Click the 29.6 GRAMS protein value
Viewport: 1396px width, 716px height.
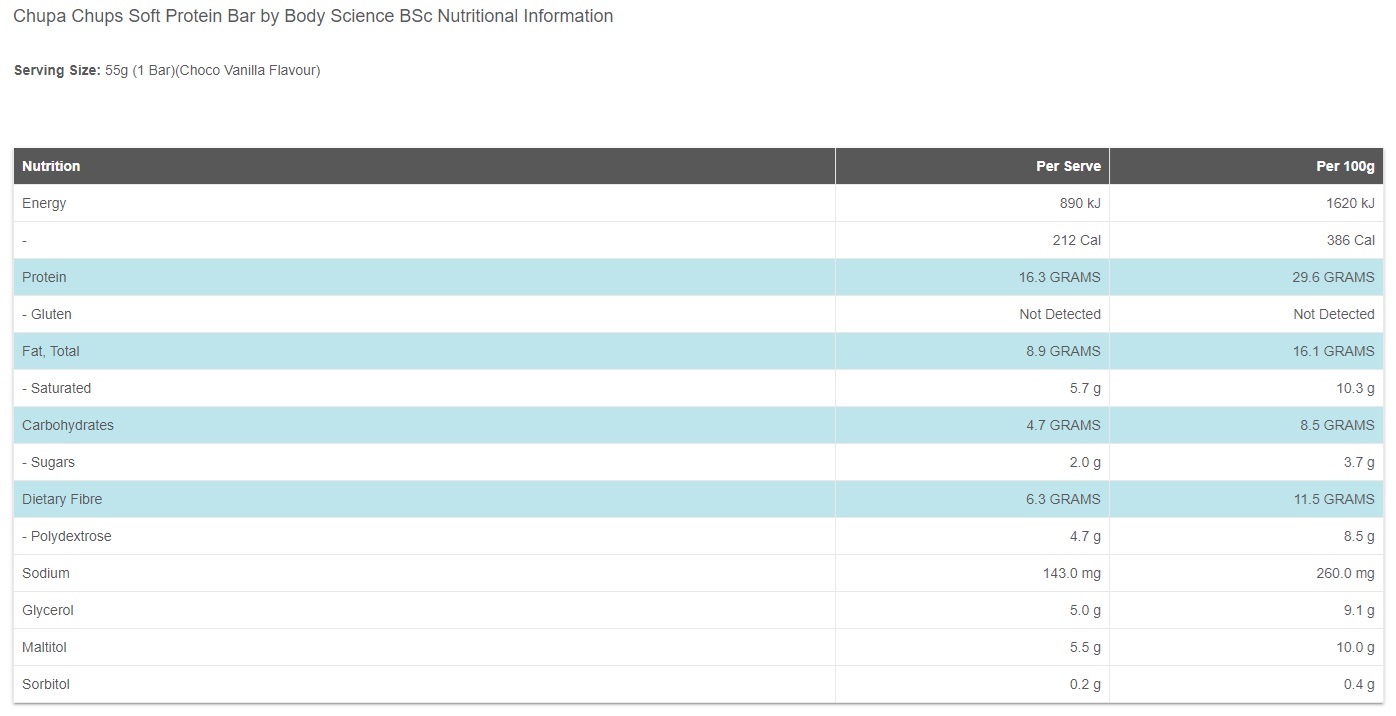click(1334, 277)
